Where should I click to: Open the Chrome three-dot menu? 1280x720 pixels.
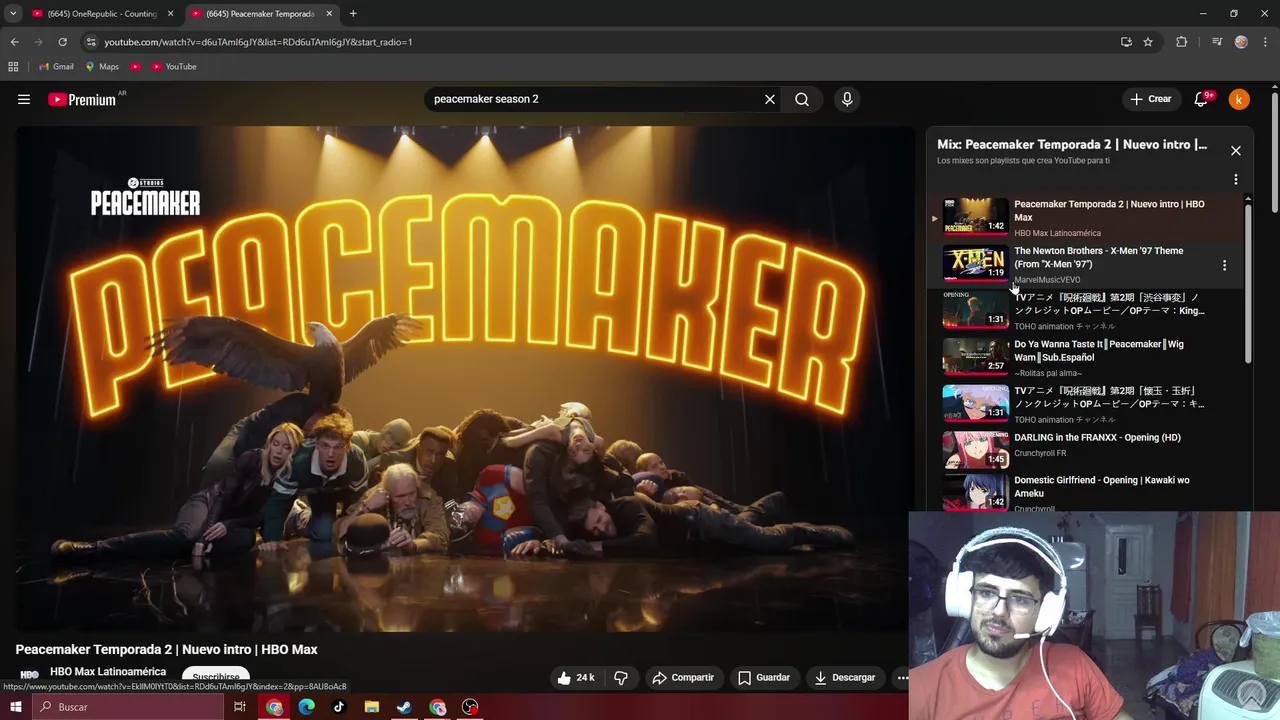(1264, 42)
